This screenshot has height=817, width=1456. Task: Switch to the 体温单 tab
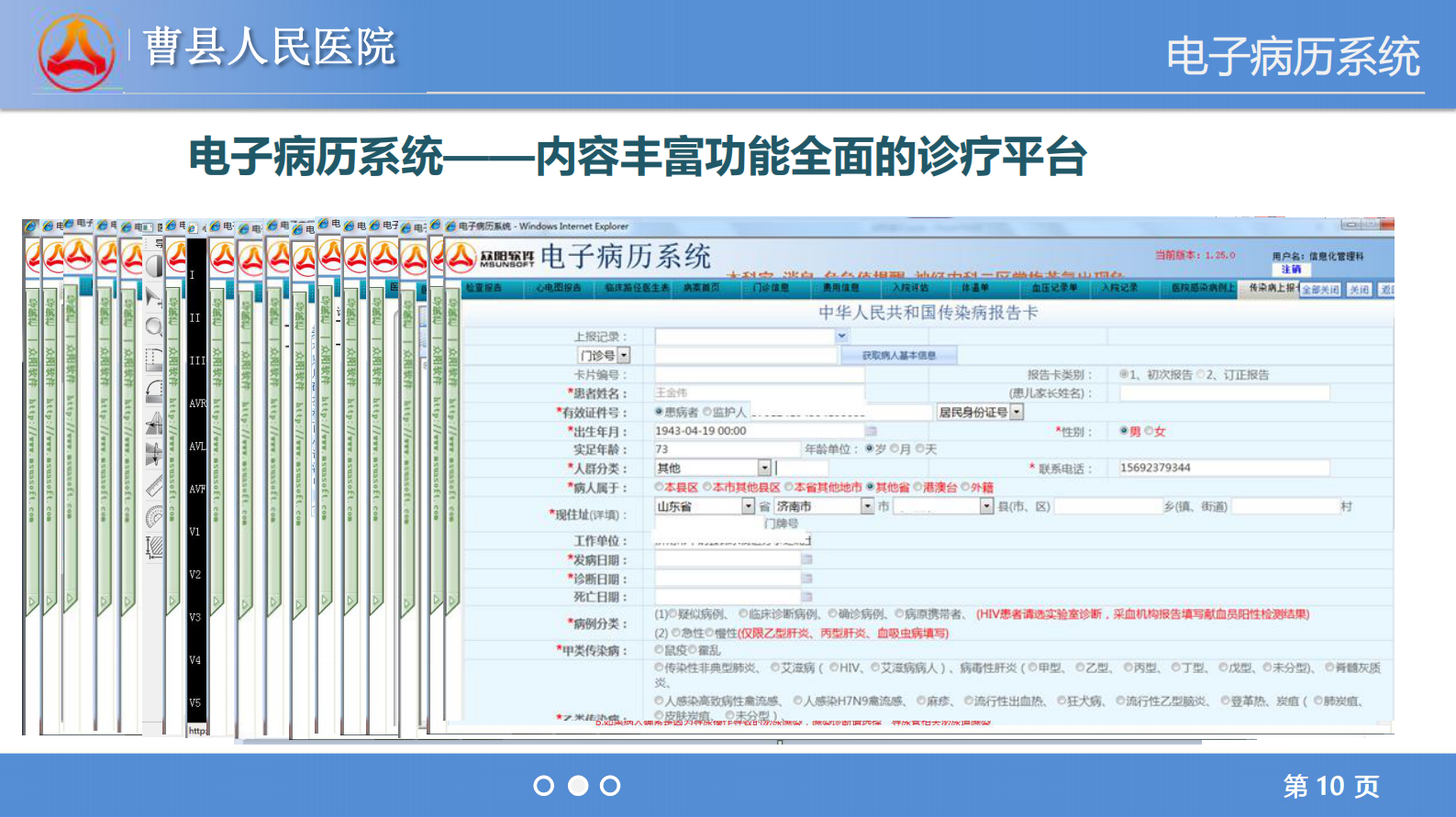point(975,288)
